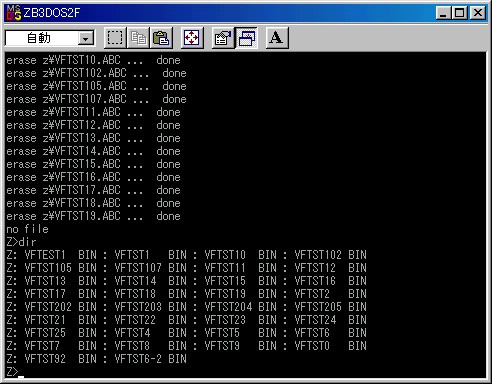Click the Paste clipboard icon
The width and height of the screenshot is (492, 384).
coord(161,38)
